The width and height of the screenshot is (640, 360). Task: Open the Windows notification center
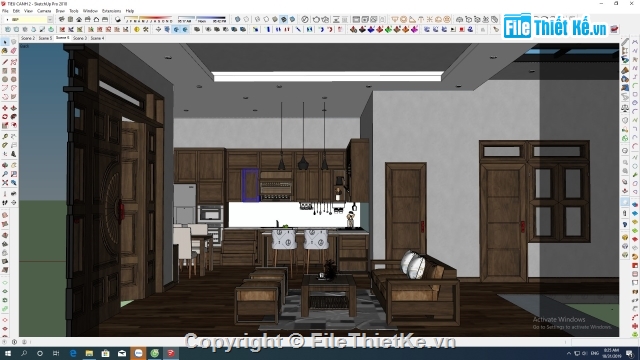tap(630, 353)
